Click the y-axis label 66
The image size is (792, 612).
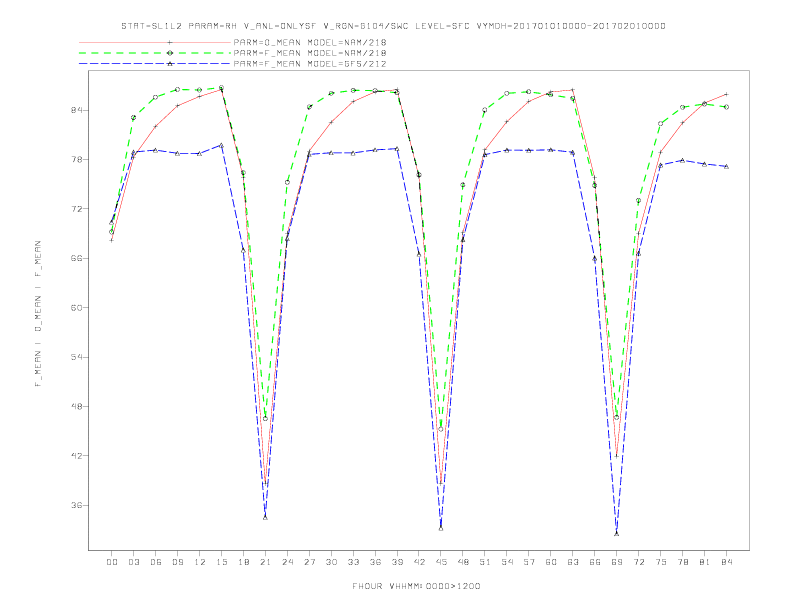pyautogui.click(x=76, y=259)
